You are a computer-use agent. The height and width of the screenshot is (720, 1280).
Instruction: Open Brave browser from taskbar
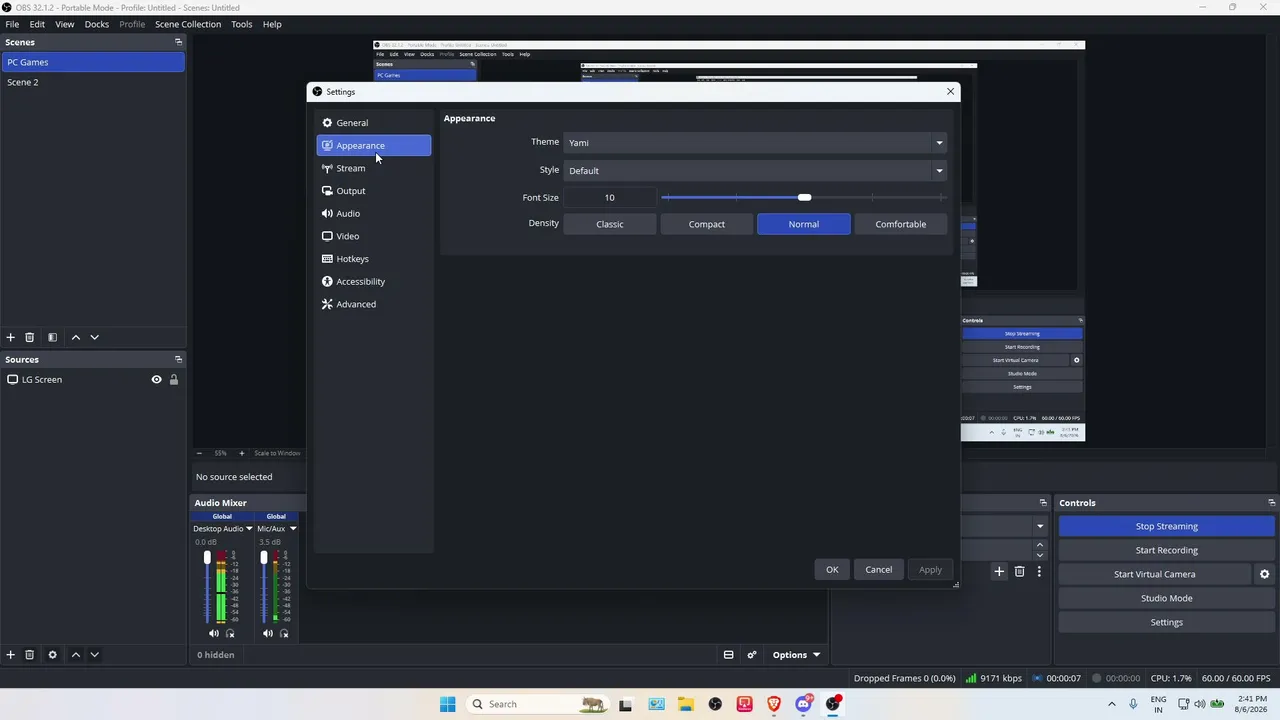pos(774,704)
